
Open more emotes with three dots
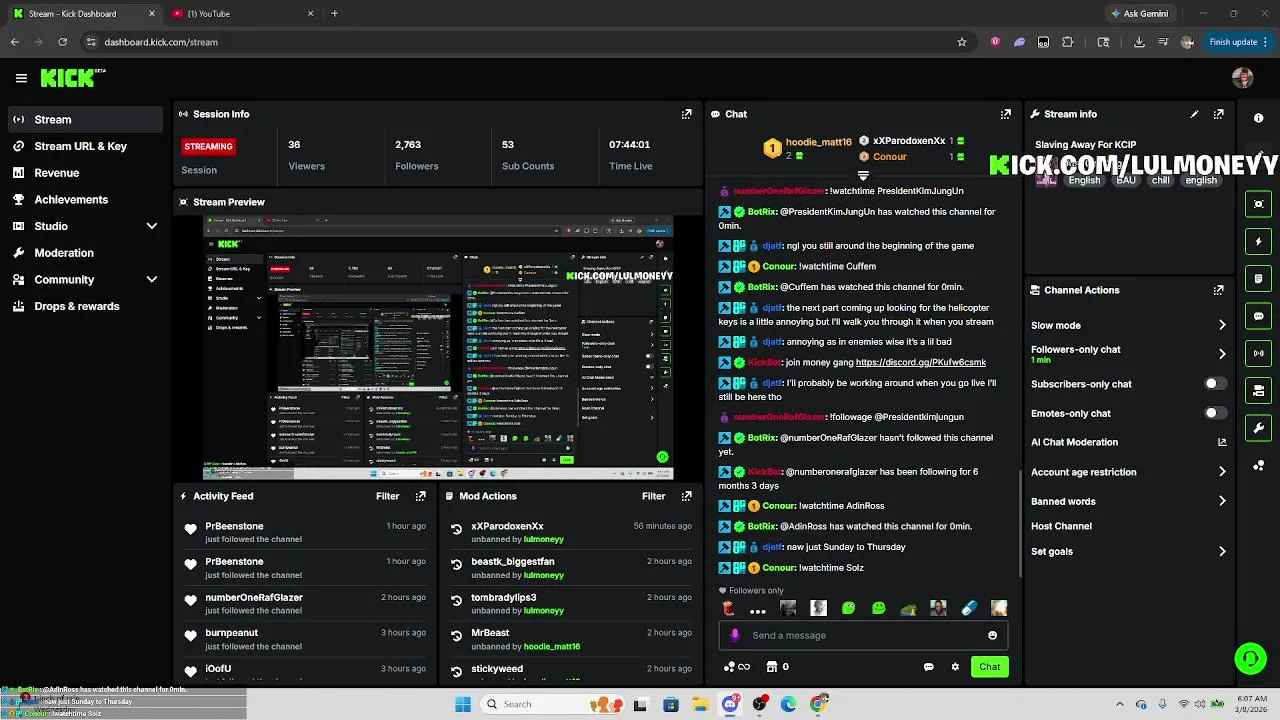tap(757, 609)
